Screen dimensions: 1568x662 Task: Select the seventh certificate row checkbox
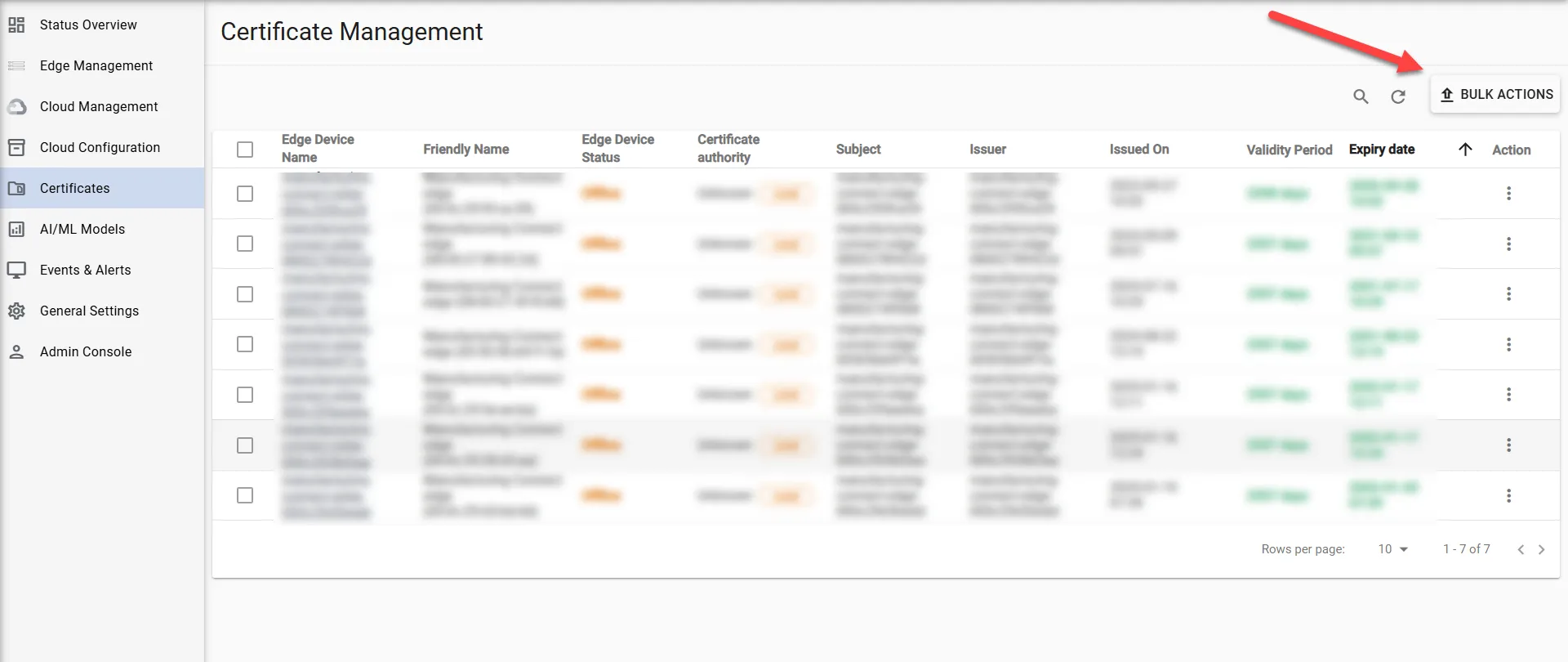tap(245, 495)
